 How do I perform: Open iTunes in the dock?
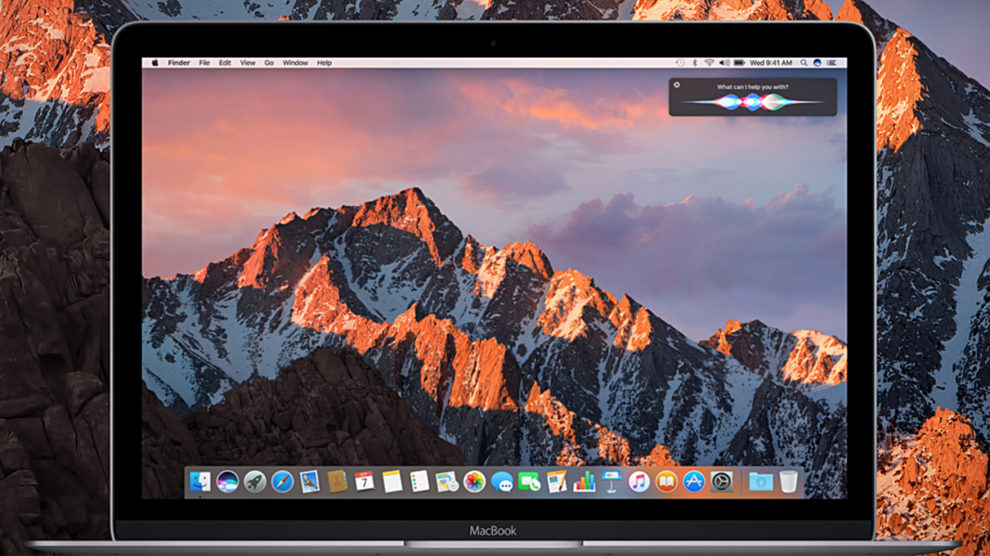point(639,482)
